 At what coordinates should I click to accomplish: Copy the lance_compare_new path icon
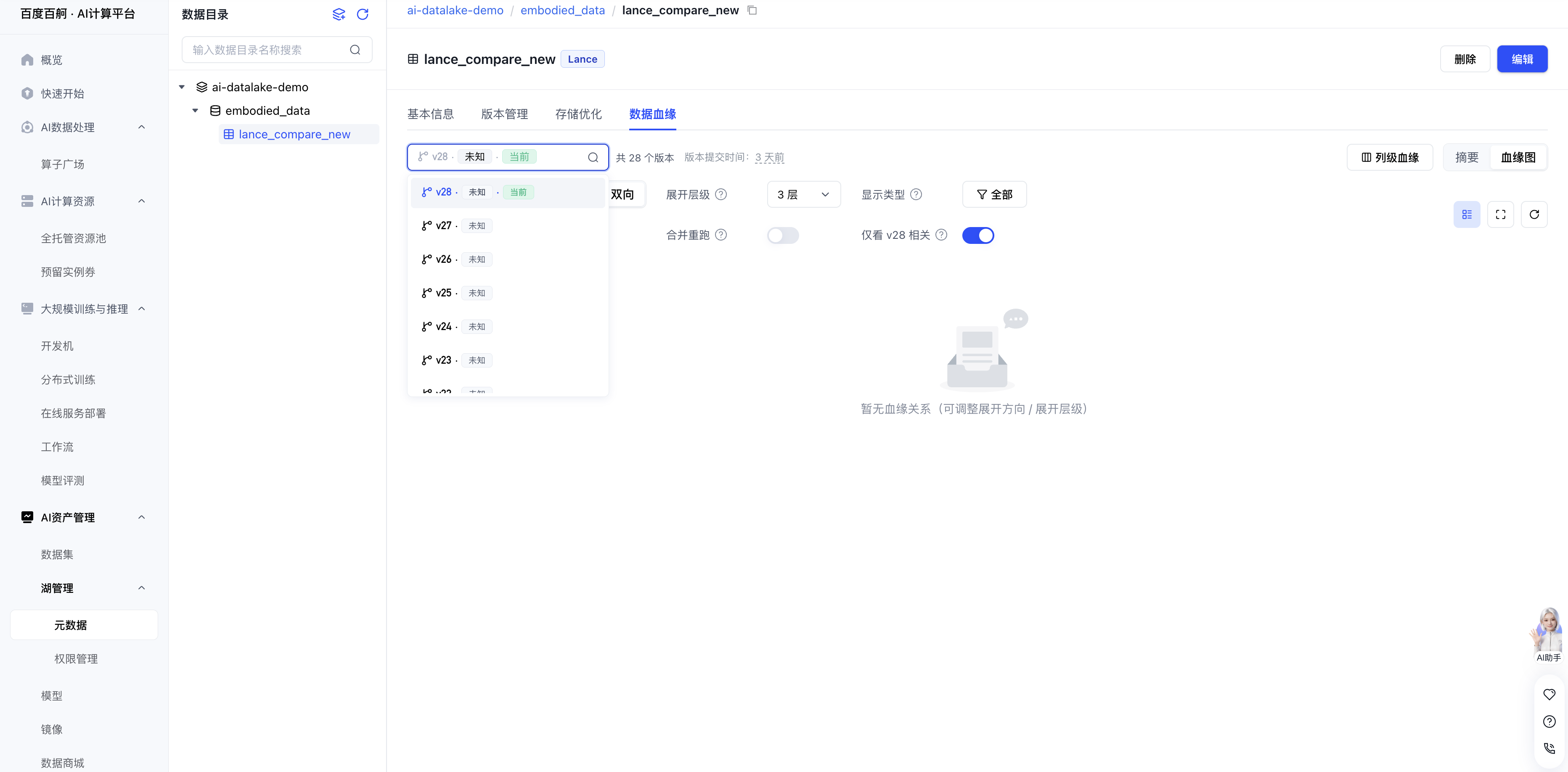(752, 11)
